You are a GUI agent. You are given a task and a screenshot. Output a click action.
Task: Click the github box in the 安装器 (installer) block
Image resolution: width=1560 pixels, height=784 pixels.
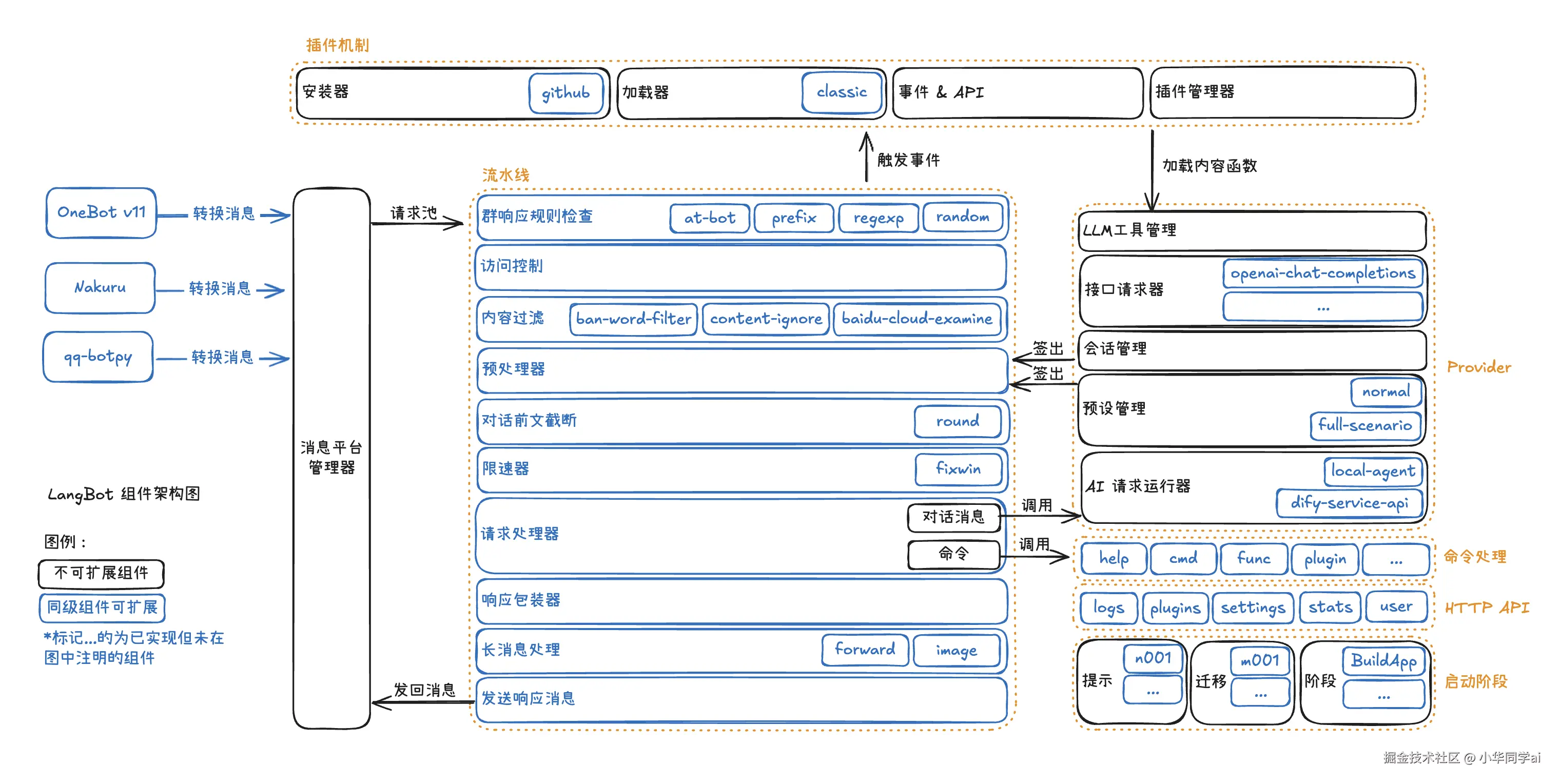coord(565,93)
